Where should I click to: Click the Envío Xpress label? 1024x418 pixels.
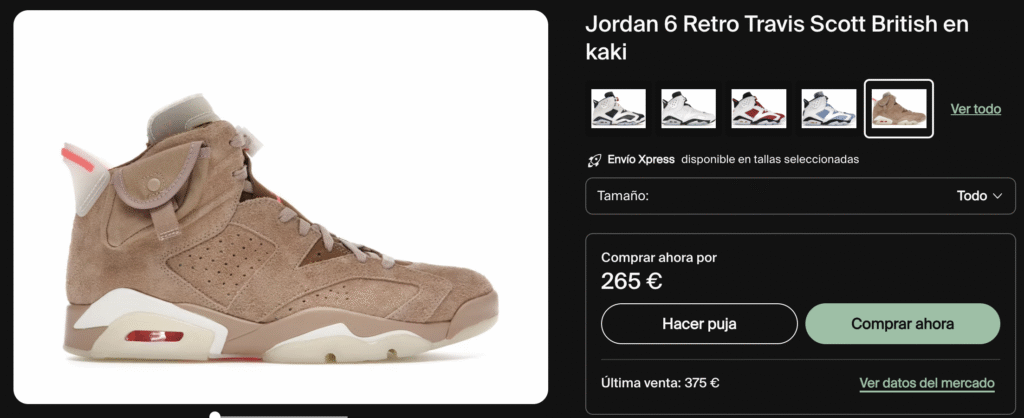pyautogui.click(x=641, y=159)
